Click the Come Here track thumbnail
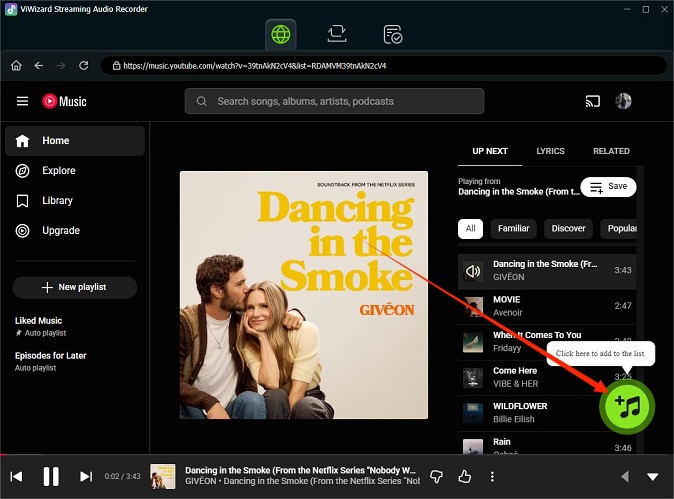The image size is (674, 499). coord(473,378)
